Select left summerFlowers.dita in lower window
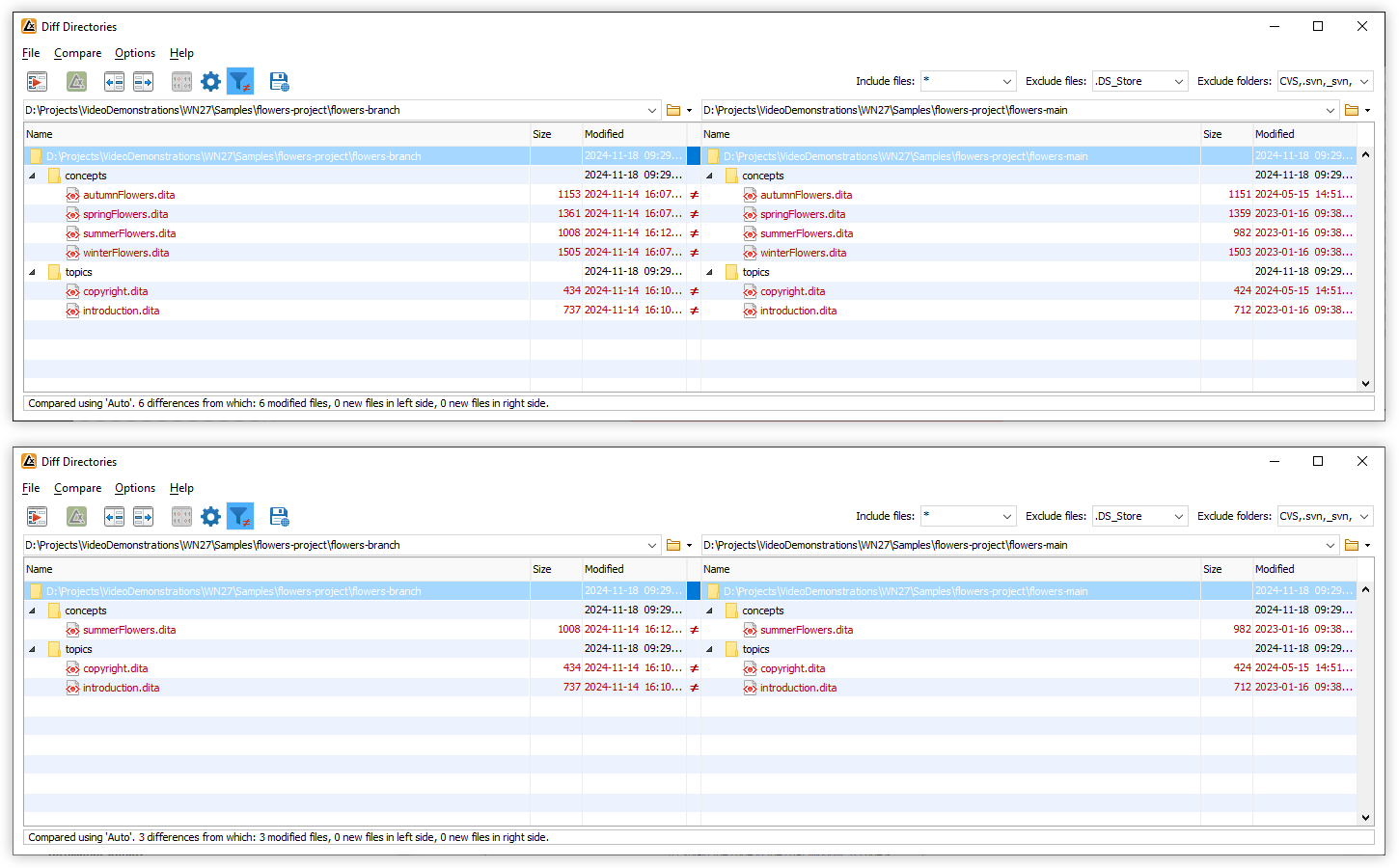 (x=129, y=630)
